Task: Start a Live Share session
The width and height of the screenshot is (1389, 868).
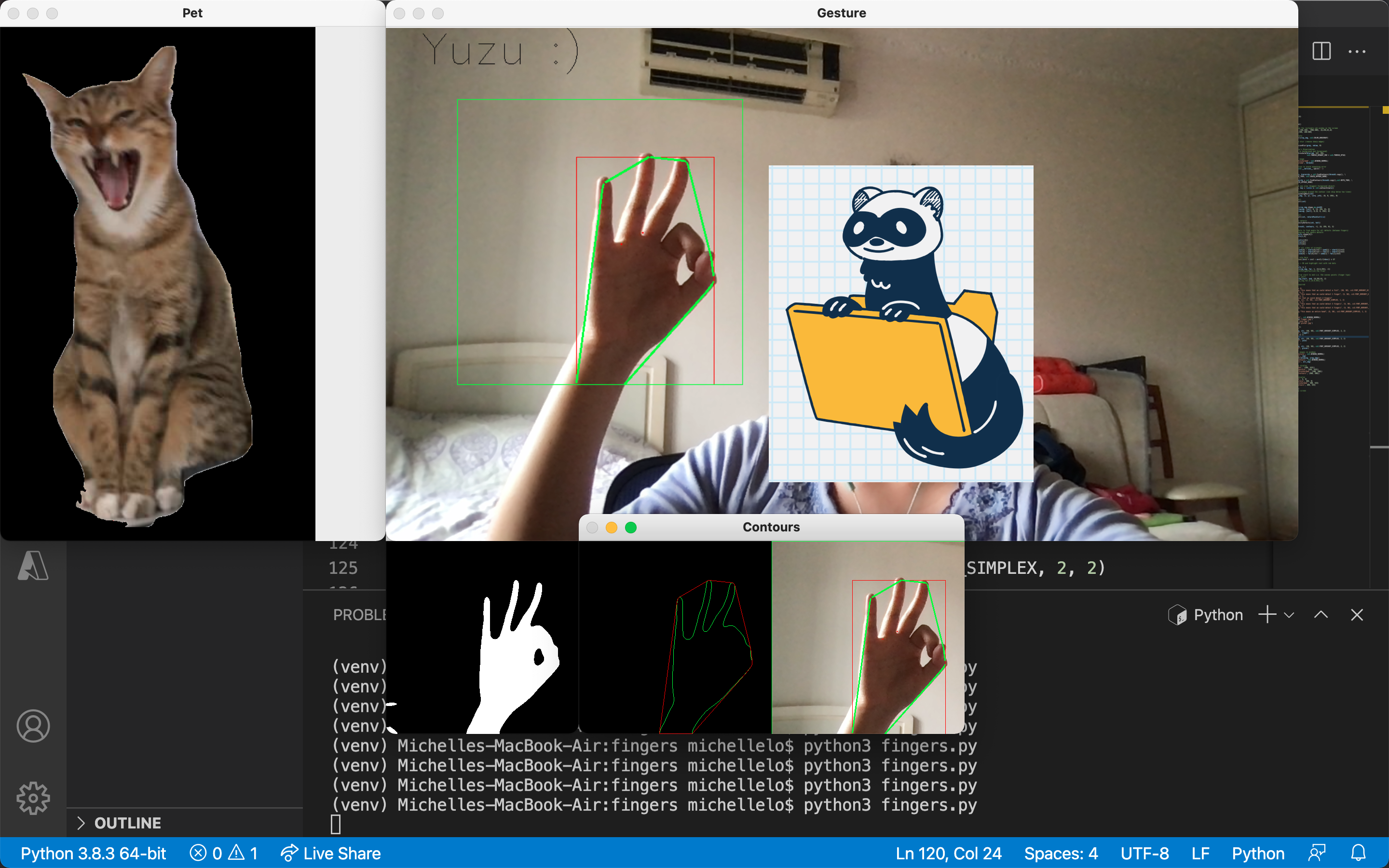Action: click(330, 853)
